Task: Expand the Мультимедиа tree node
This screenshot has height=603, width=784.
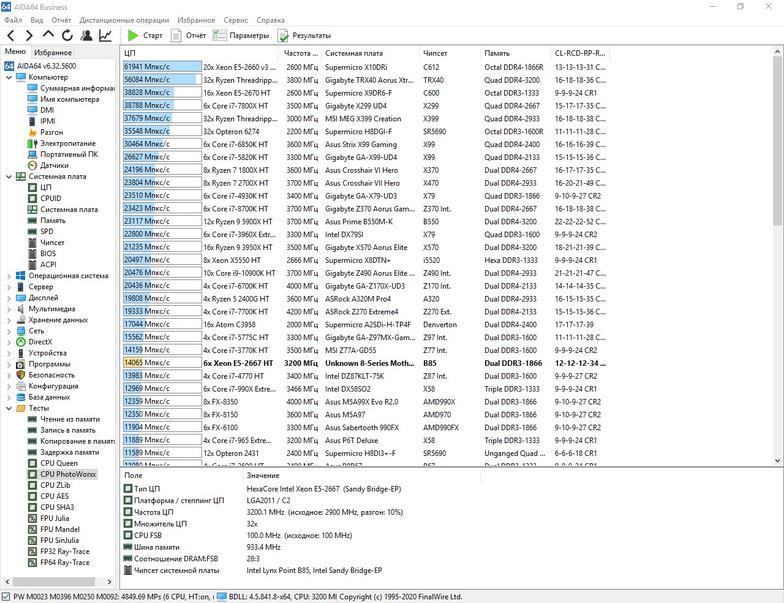Action: coord(8,309)
